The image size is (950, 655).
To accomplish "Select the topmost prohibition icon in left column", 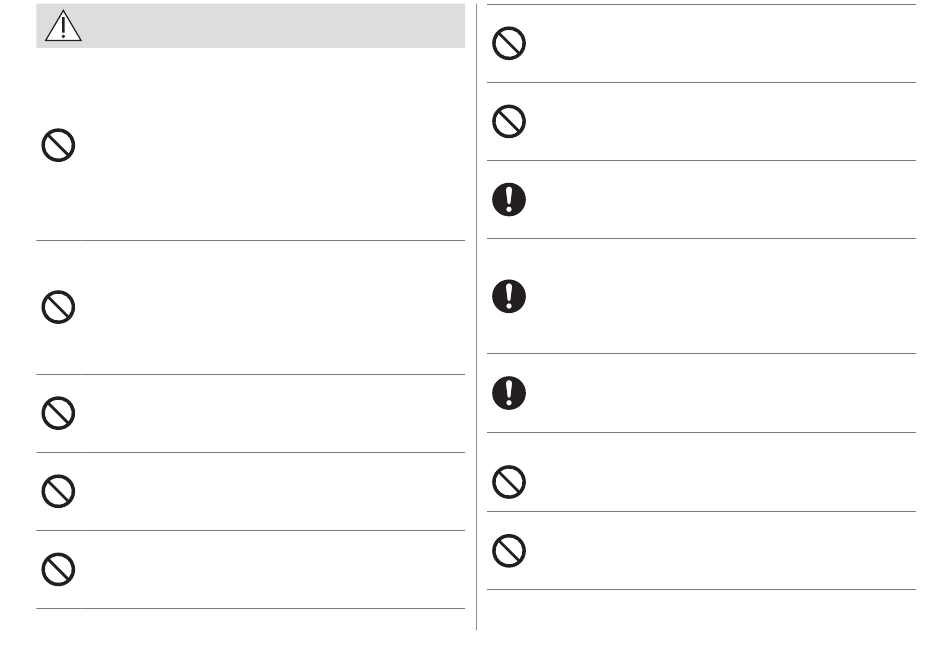I will coord(58,145).
